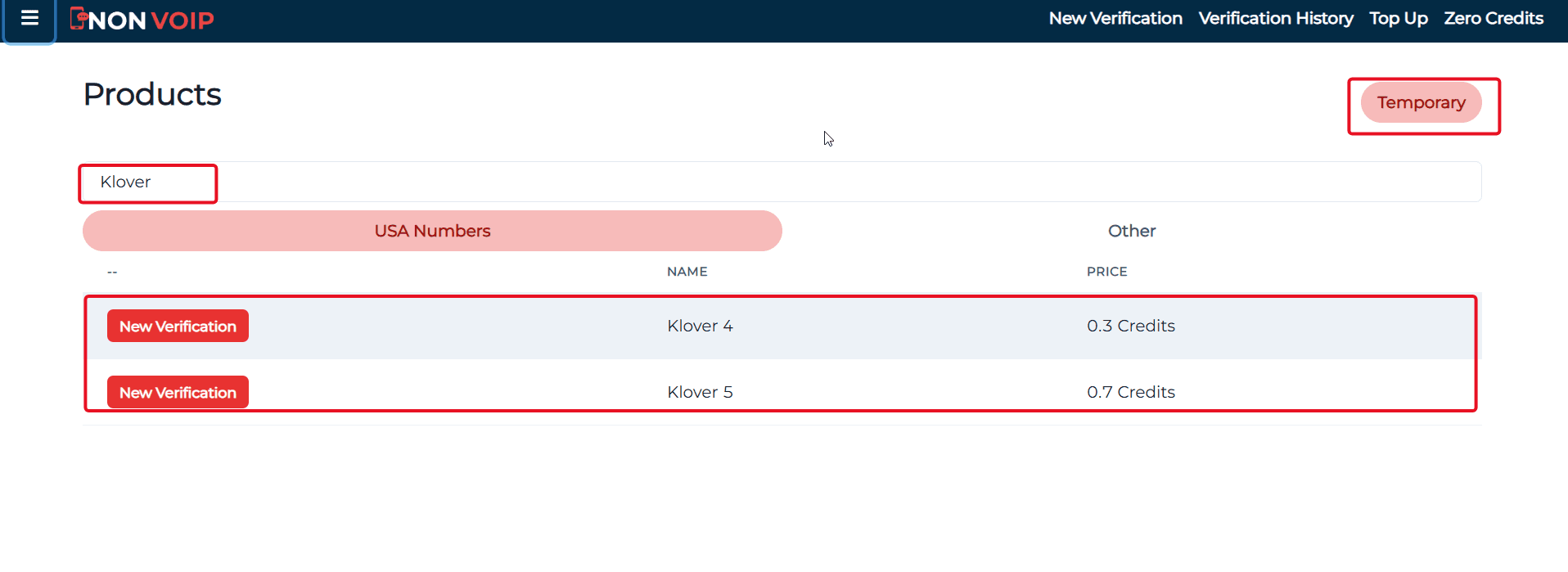Focus the Klover search field
The image size is (1568, 572).
[782, 182]
